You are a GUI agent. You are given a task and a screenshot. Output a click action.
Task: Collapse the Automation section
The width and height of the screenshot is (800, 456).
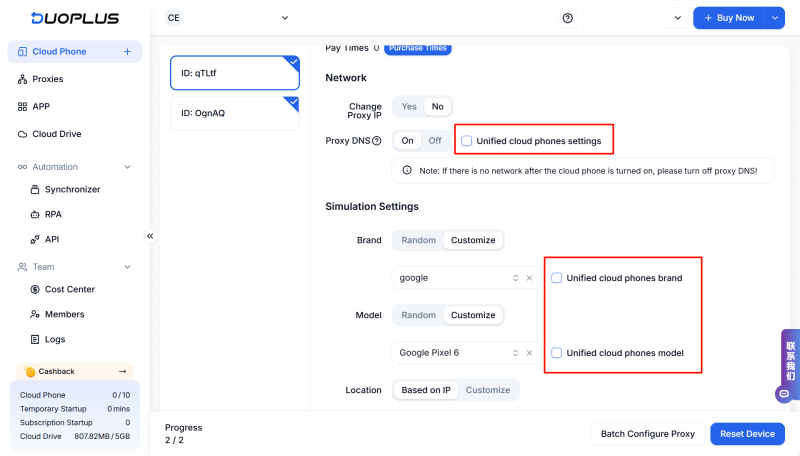127,167
